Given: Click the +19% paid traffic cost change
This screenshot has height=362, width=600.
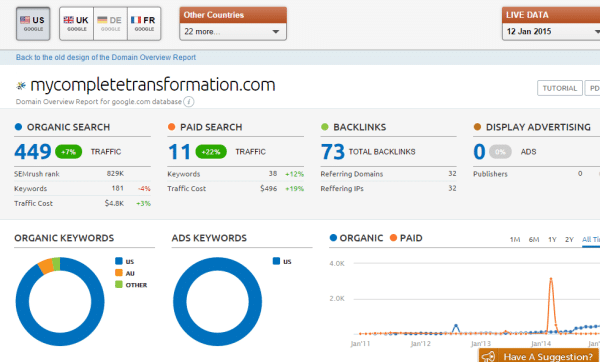Looking at the screenshot, I should (x=295, y=188).
